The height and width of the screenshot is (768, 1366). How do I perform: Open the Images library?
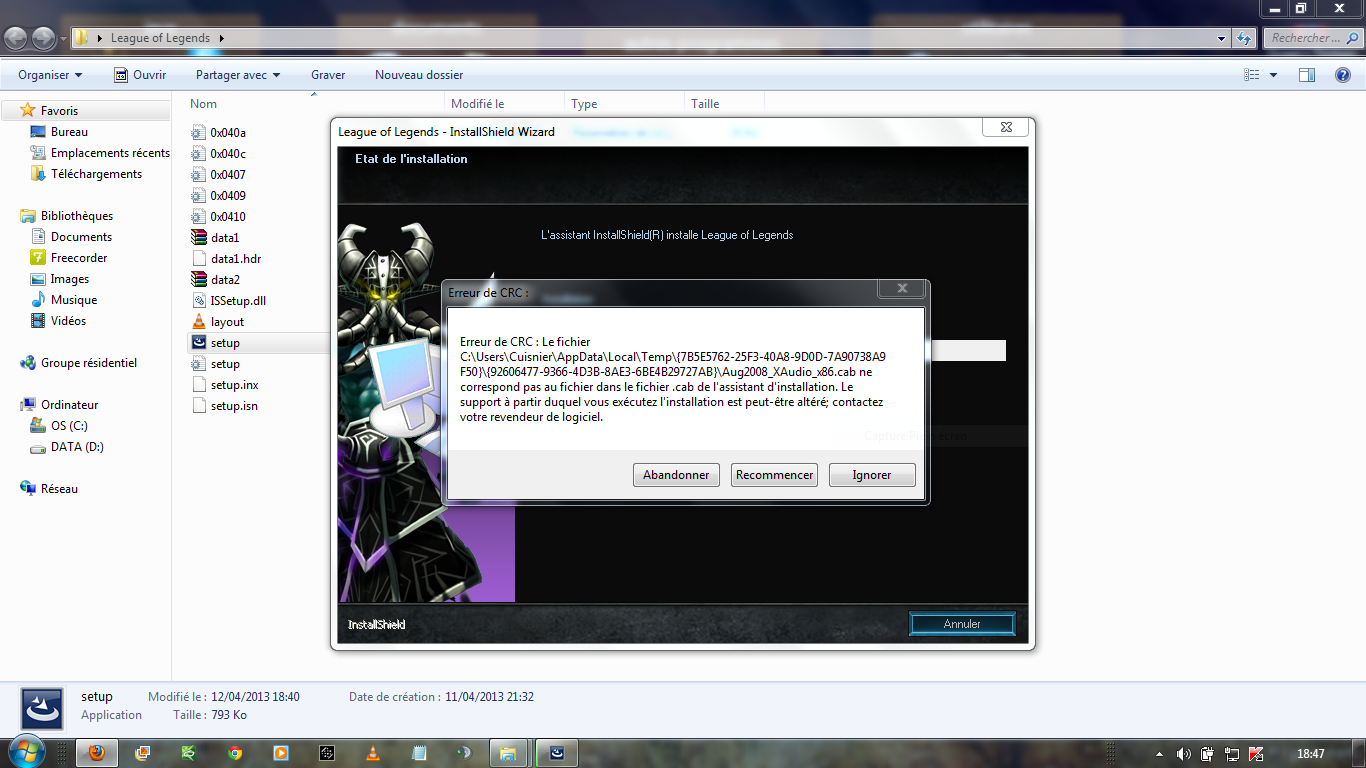coord(70,279)
